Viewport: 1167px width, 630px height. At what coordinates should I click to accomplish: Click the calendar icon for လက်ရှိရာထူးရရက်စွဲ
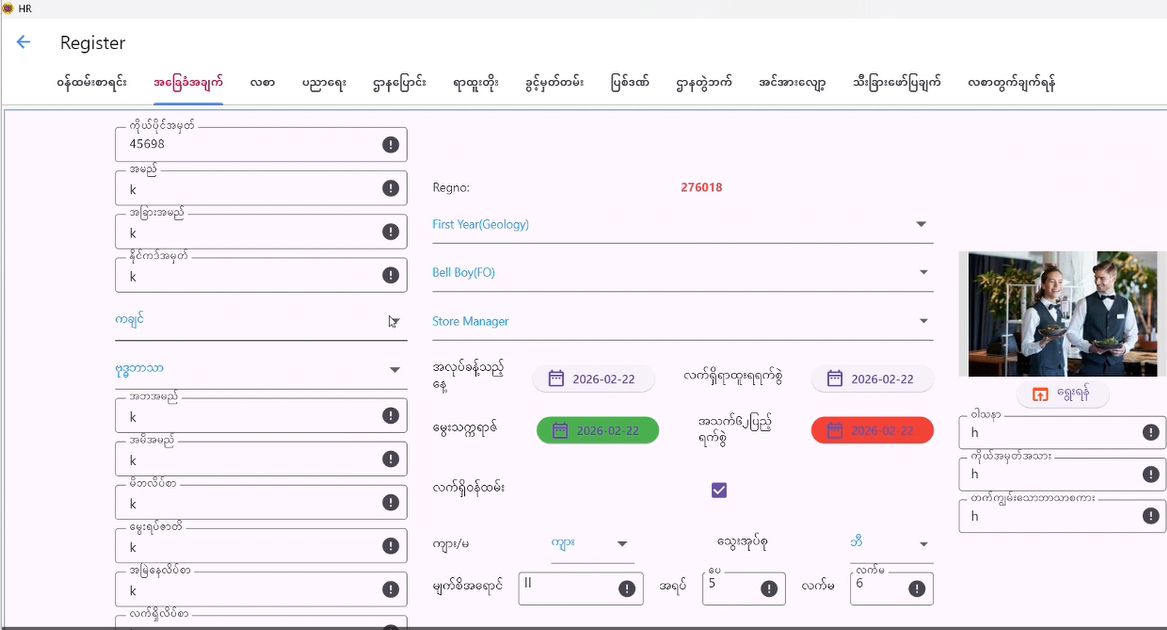pyautogui.click(x=835, y=379)
